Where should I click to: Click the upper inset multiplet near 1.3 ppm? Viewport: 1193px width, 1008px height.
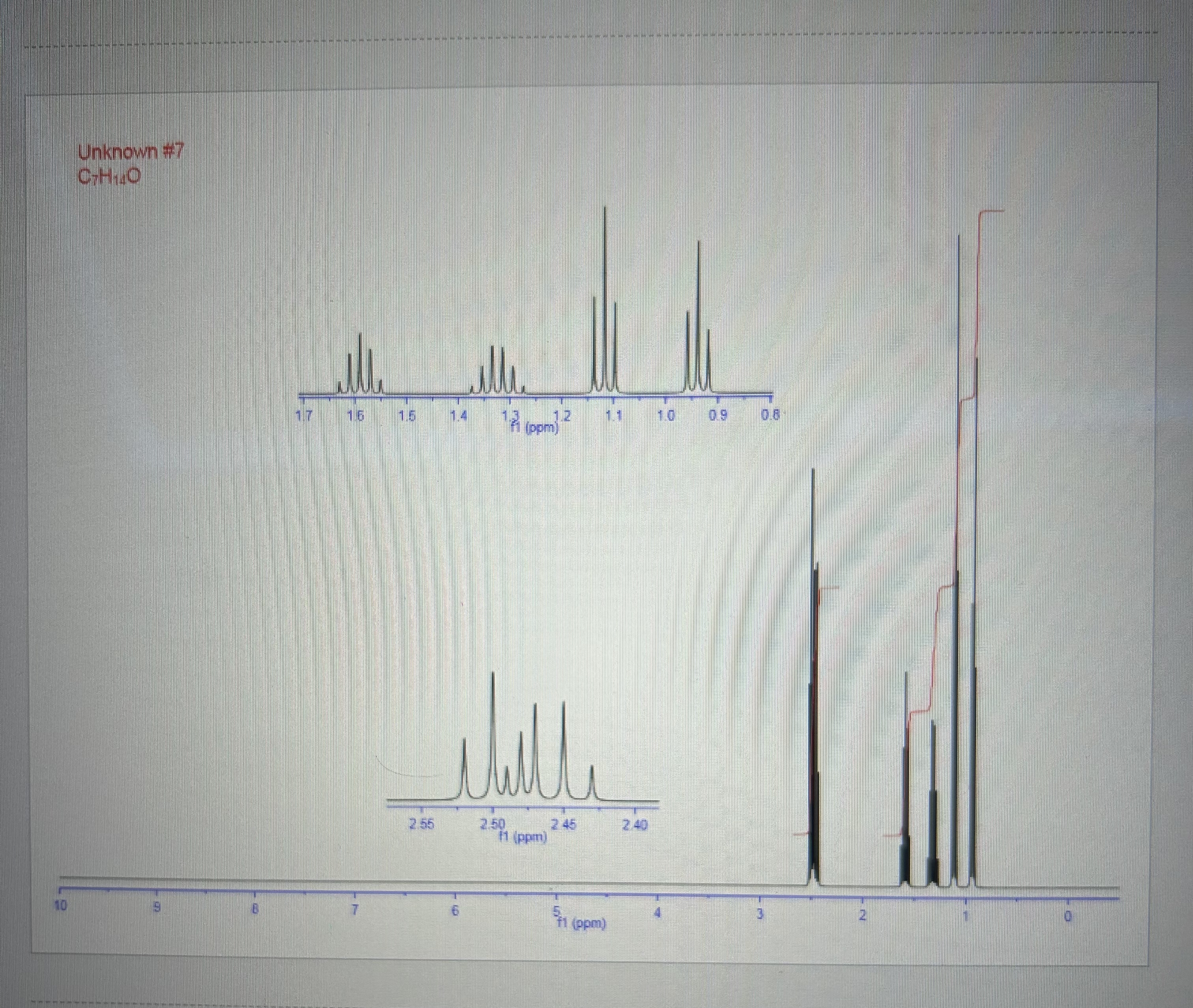[x=498, y=371]
